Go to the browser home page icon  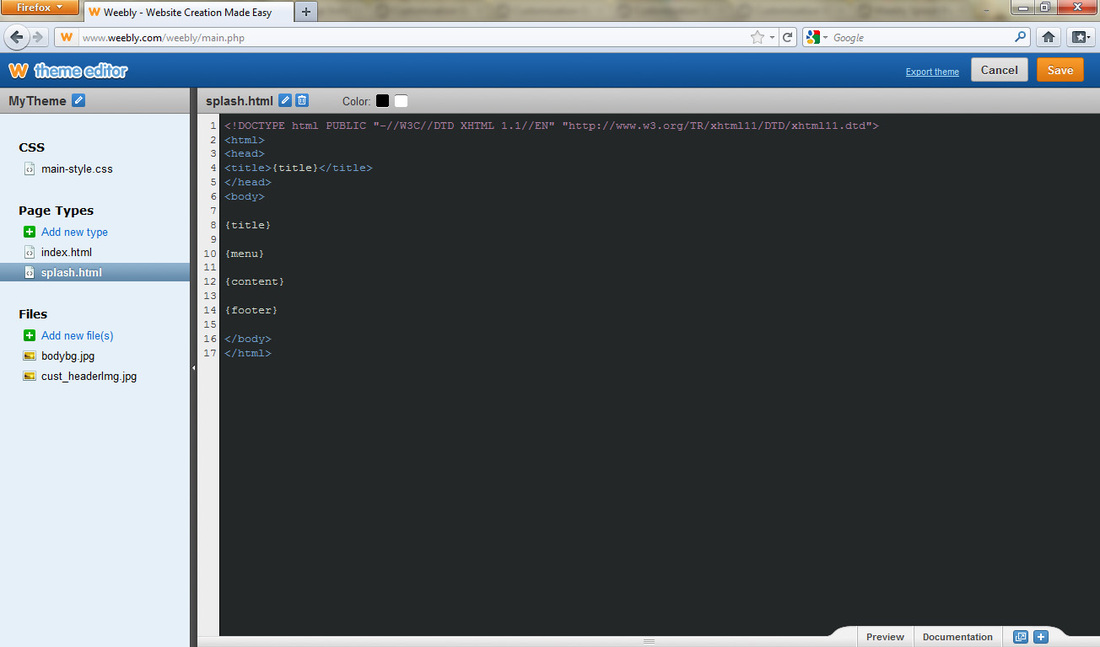[1048, 37]
